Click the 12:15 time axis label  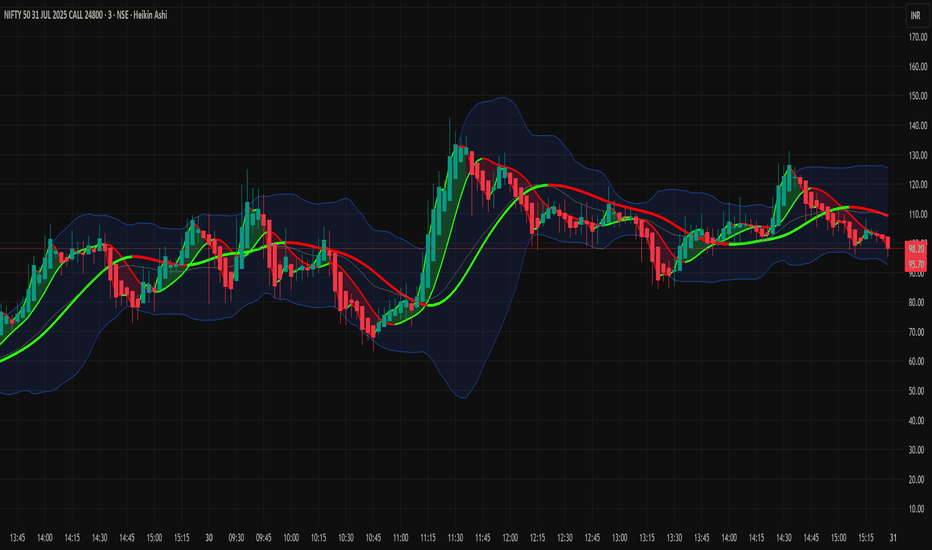(x=537, y=538)
